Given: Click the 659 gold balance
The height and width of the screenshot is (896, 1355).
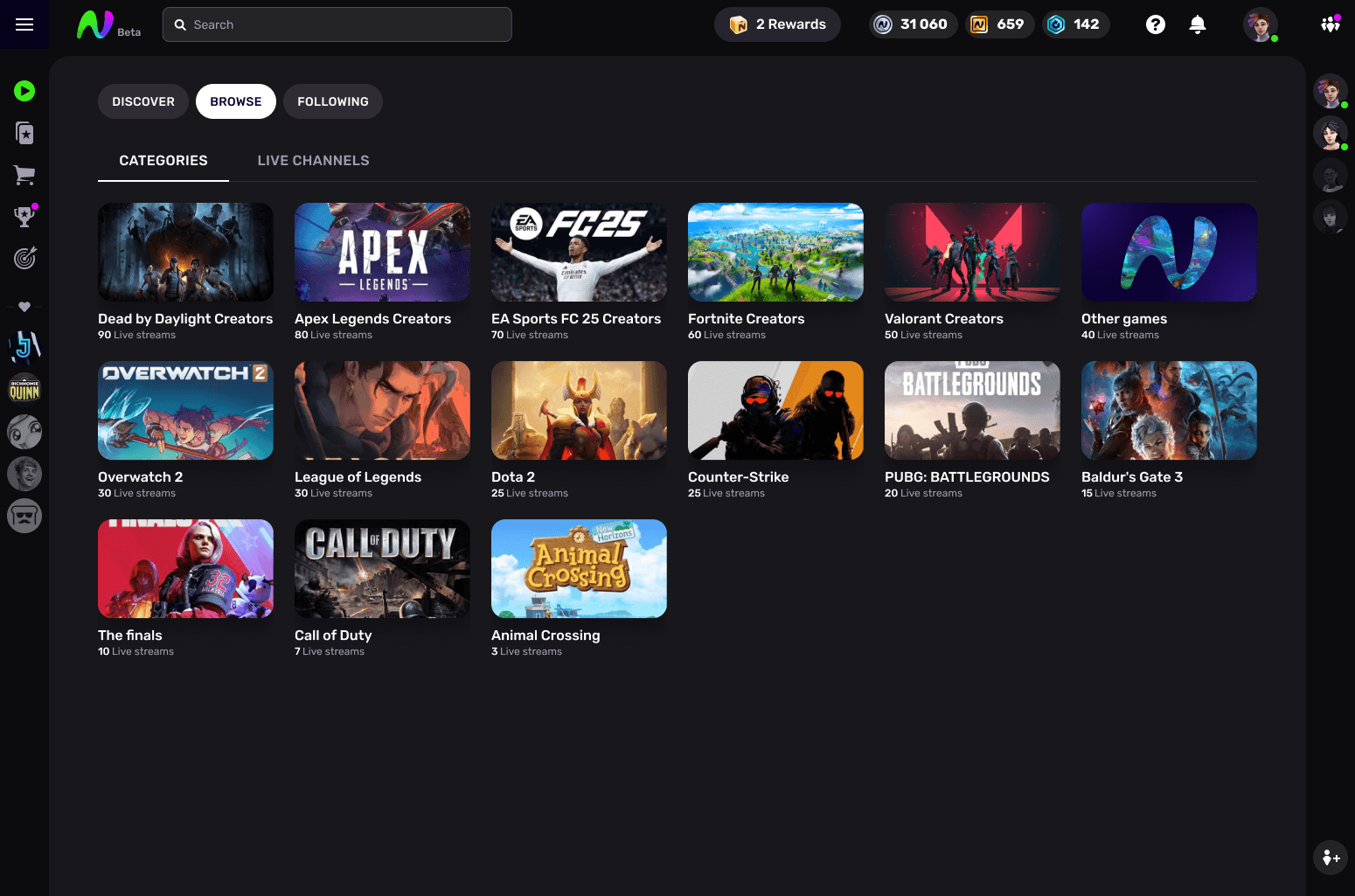Looking at the screenshot, I should pyautogui.click(x=999, y=24).
